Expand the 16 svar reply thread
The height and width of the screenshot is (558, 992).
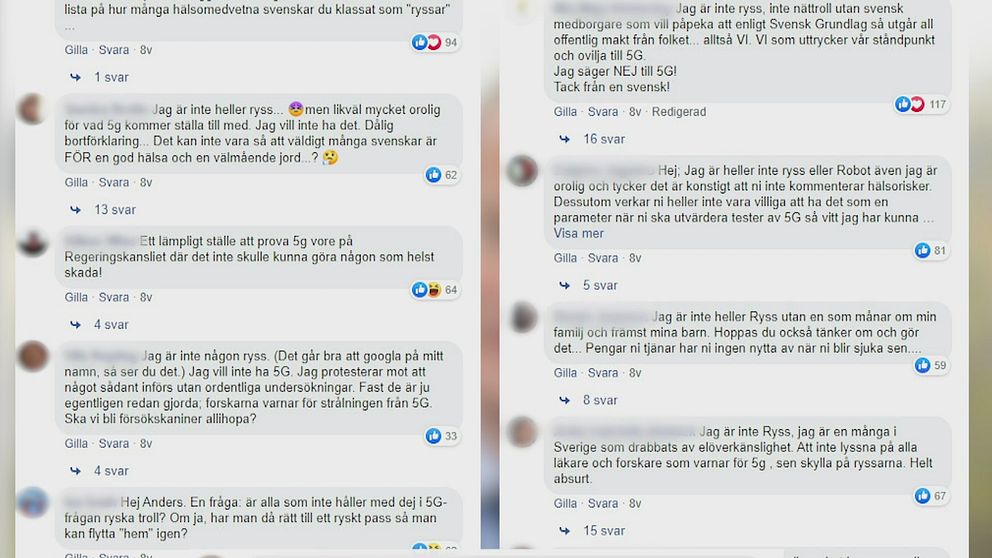[x=604, y=139]
